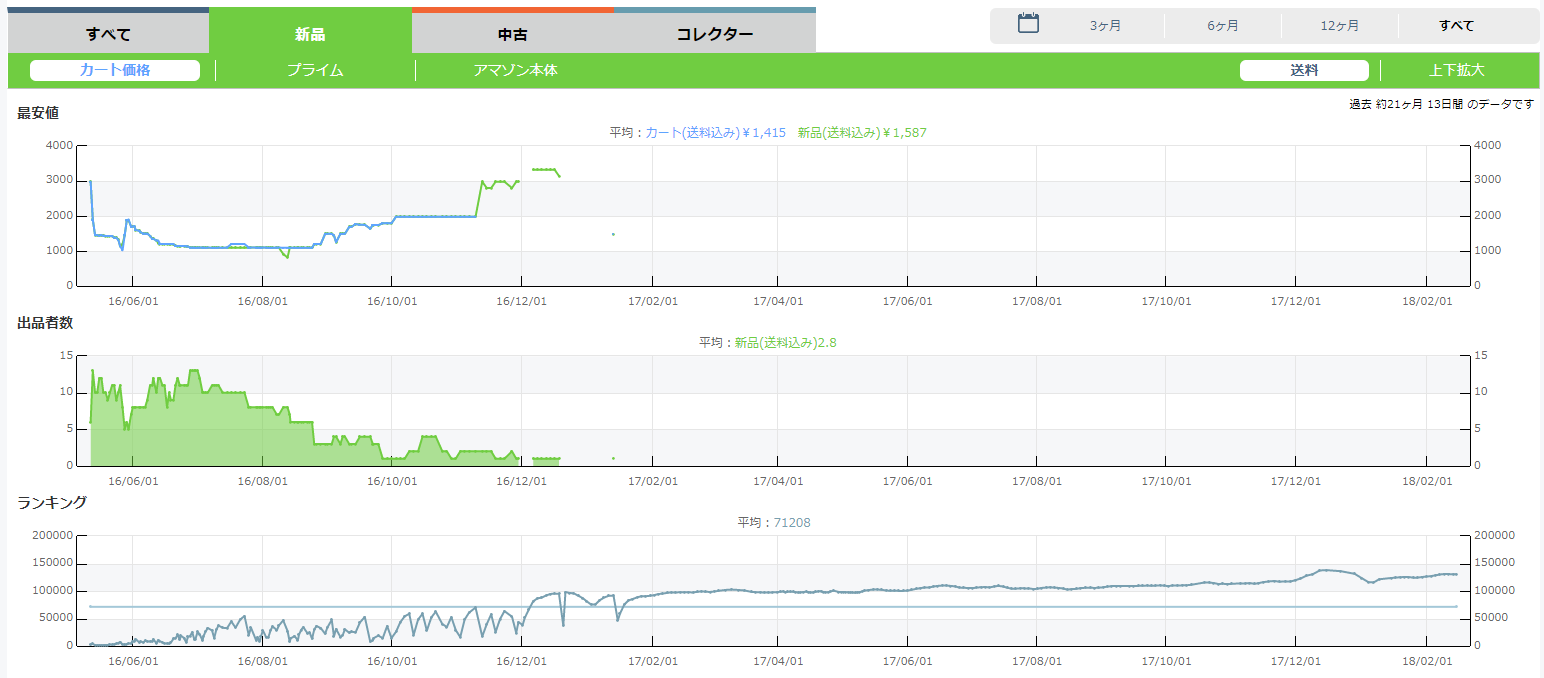Enable the アマゾン本体 filter
Image resolution: width=1544 pixels, height=678 pixels.
[x=515, y=70]
